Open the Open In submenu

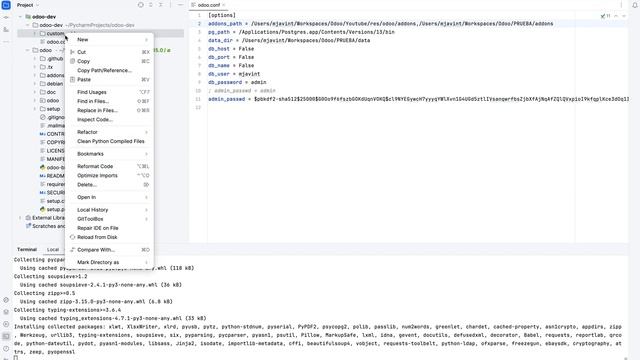(x=109, y=197)
